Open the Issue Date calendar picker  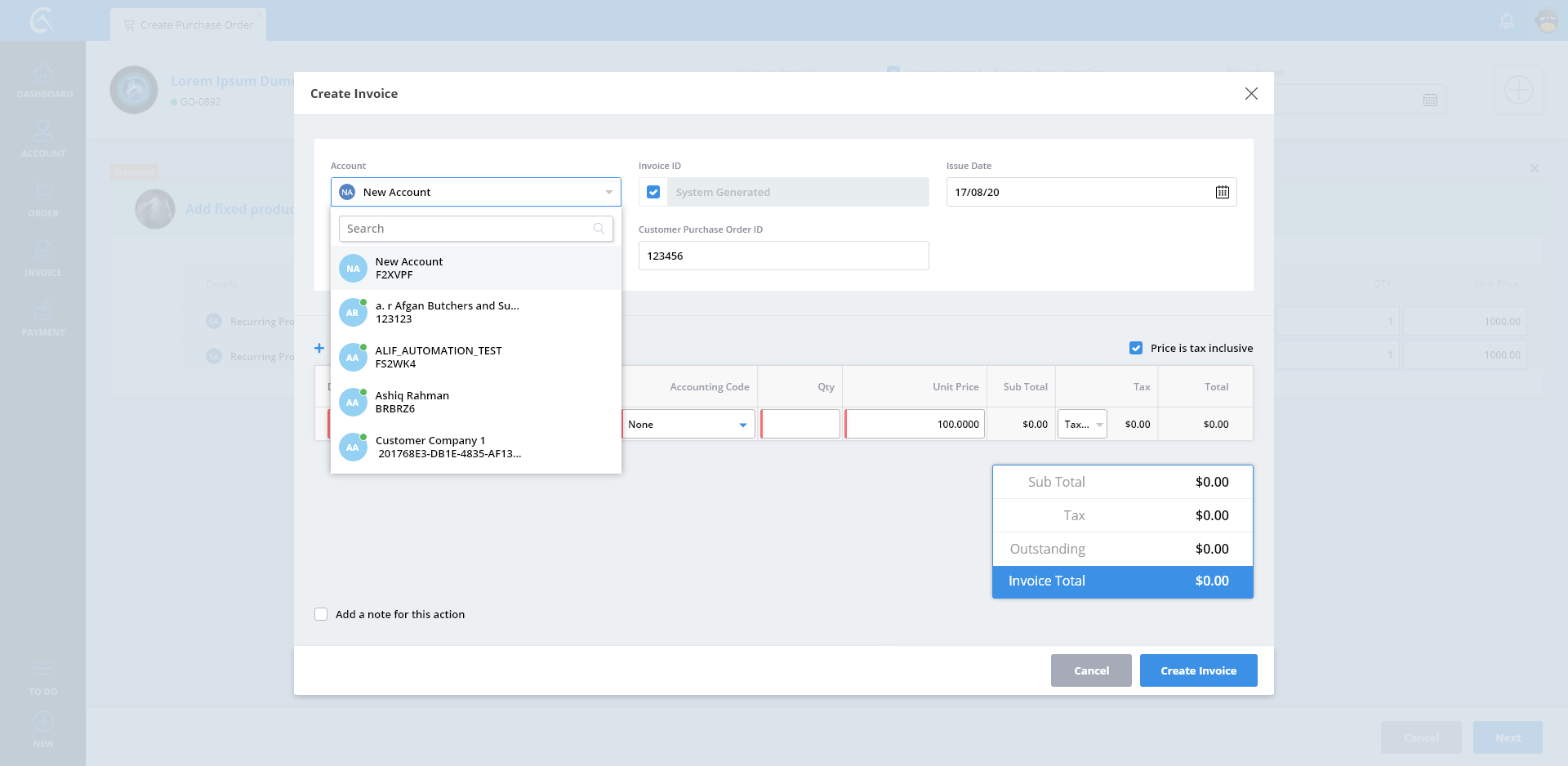tap(1222, 192)
